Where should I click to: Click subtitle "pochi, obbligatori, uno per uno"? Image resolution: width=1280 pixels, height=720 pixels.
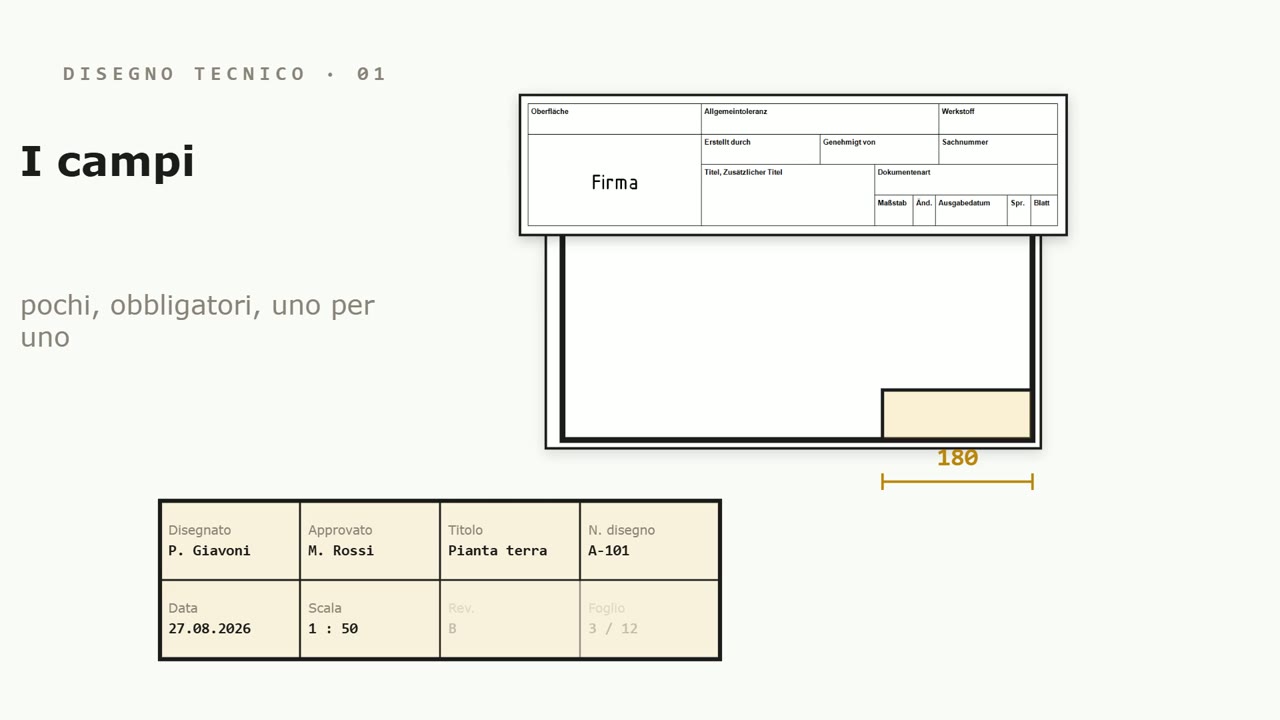tap(198, 321)
